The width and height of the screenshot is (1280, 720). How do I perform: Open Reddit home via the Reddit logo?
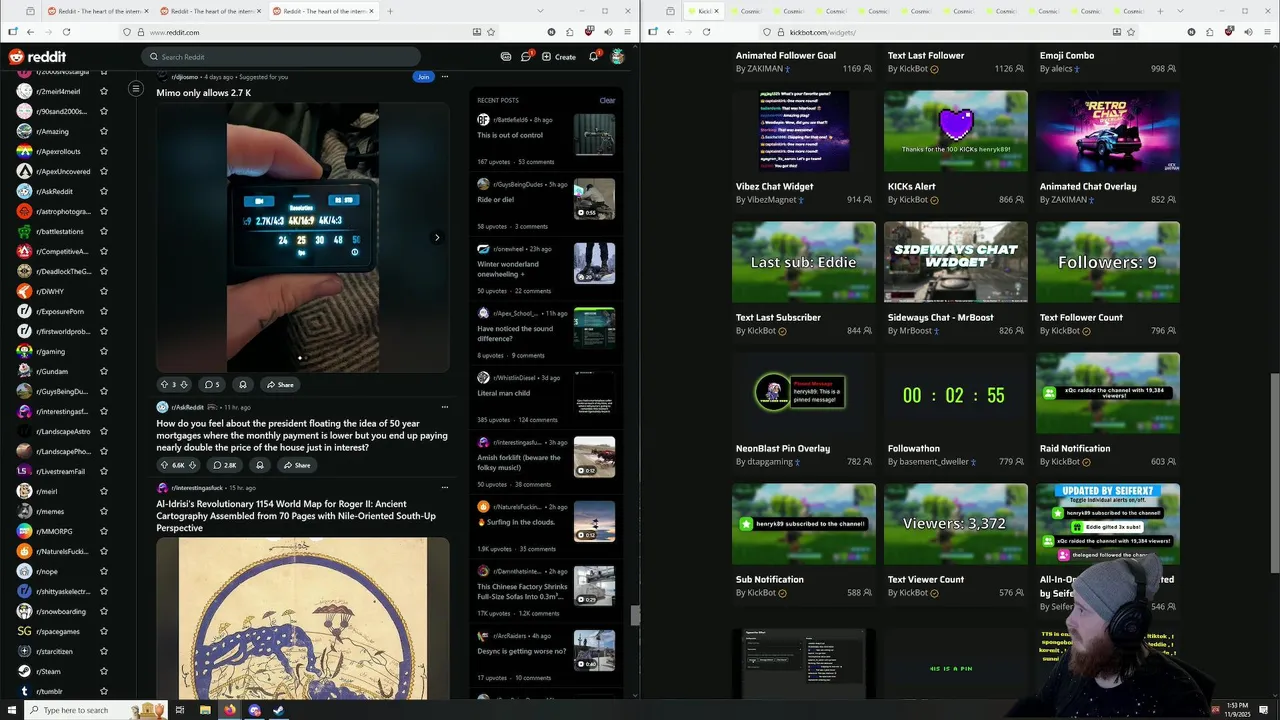click(x=37, y=57)
